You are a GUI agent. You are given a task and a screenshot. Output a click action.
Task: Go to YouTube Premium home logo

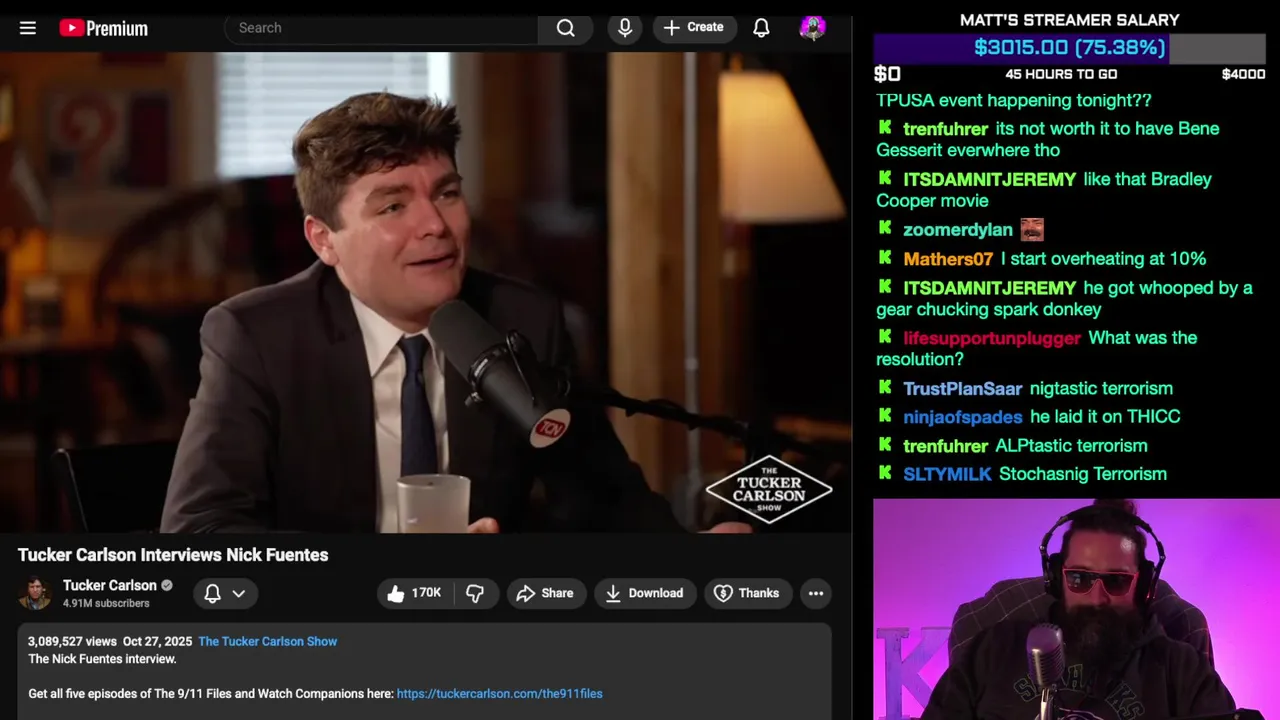(x=103, y=28)
